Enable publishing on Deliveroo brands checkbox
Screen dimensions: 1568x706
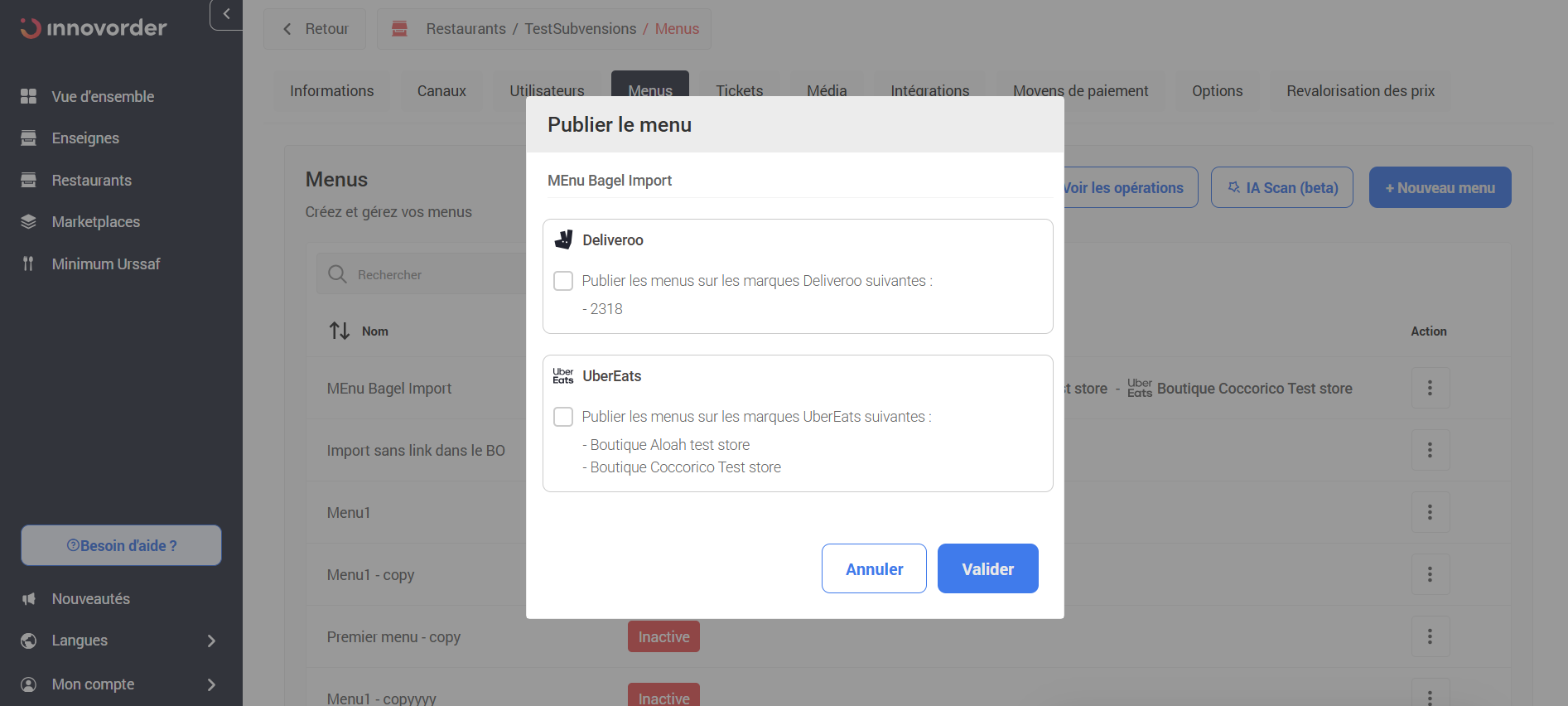coord(563,281)
